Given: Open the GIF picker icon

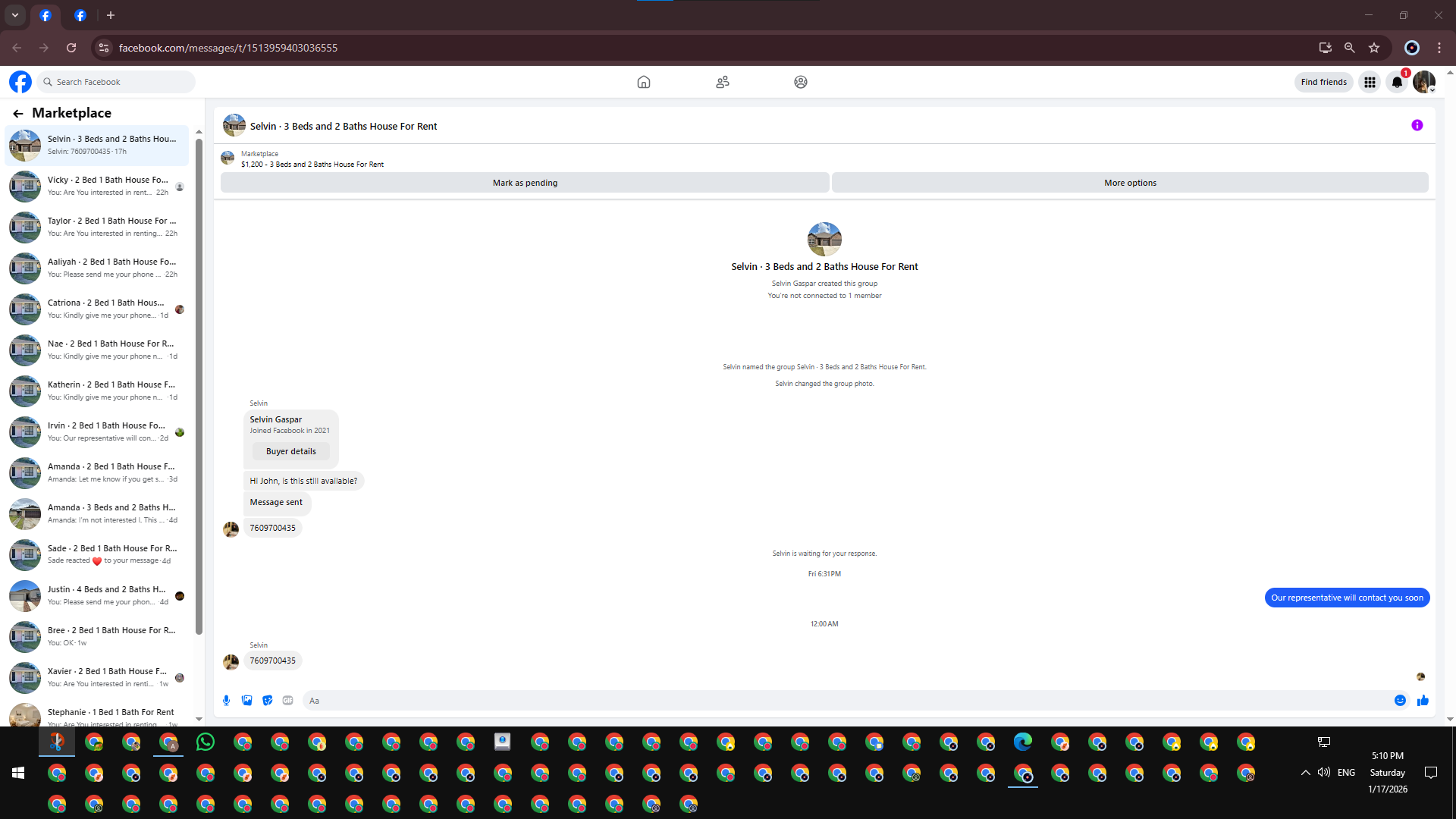Looking at the screenshot, I should click(x=287, y=701).
